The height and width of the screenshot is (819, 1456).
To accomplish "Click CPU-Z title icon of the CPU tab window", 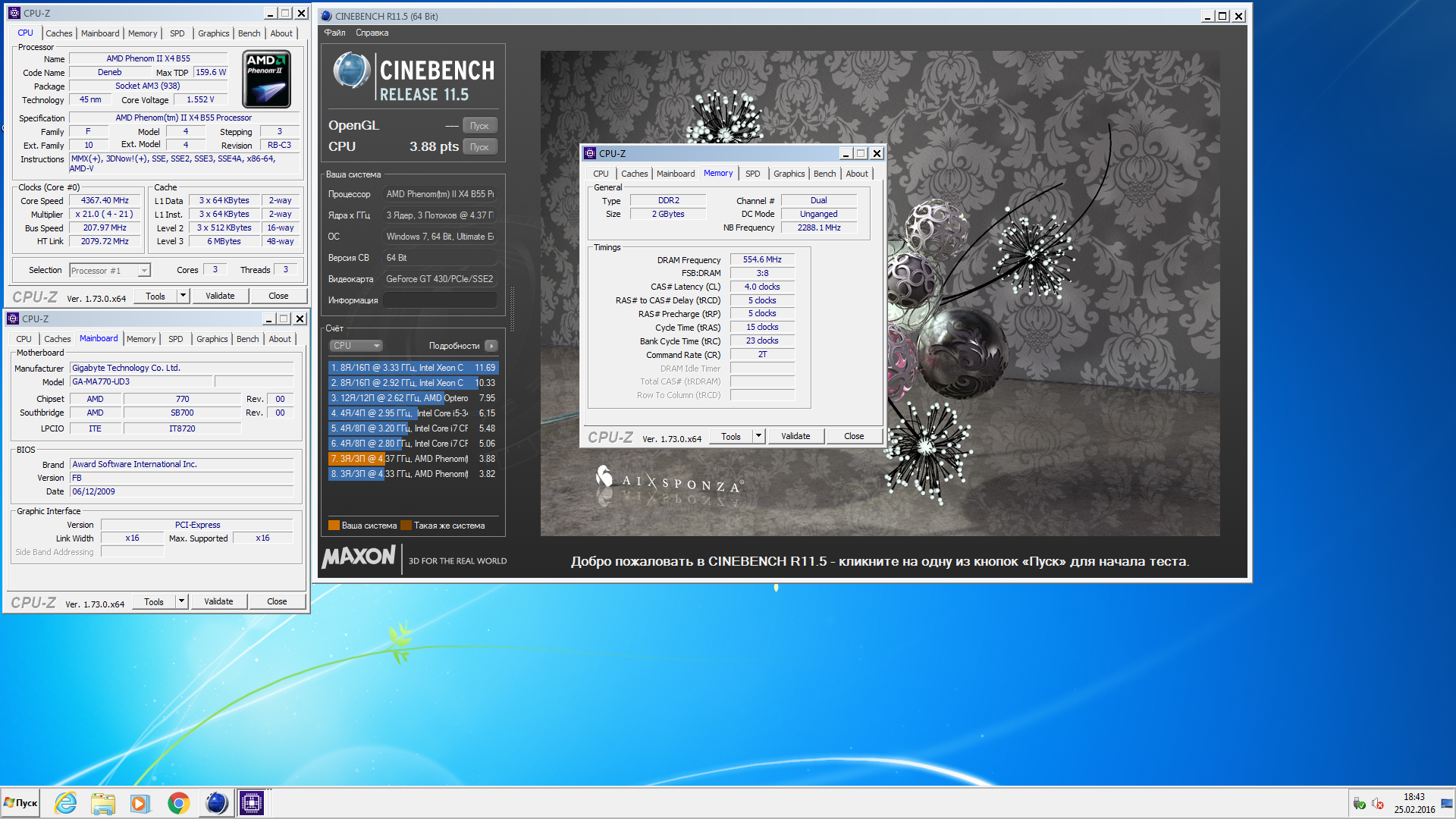I will tap(14, 13).
